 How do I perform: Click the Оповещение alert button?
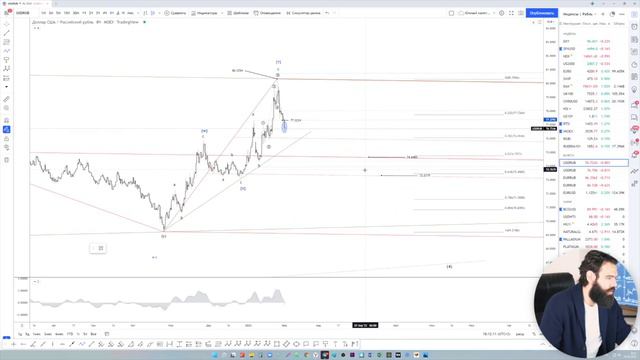[x=267, y=13]
